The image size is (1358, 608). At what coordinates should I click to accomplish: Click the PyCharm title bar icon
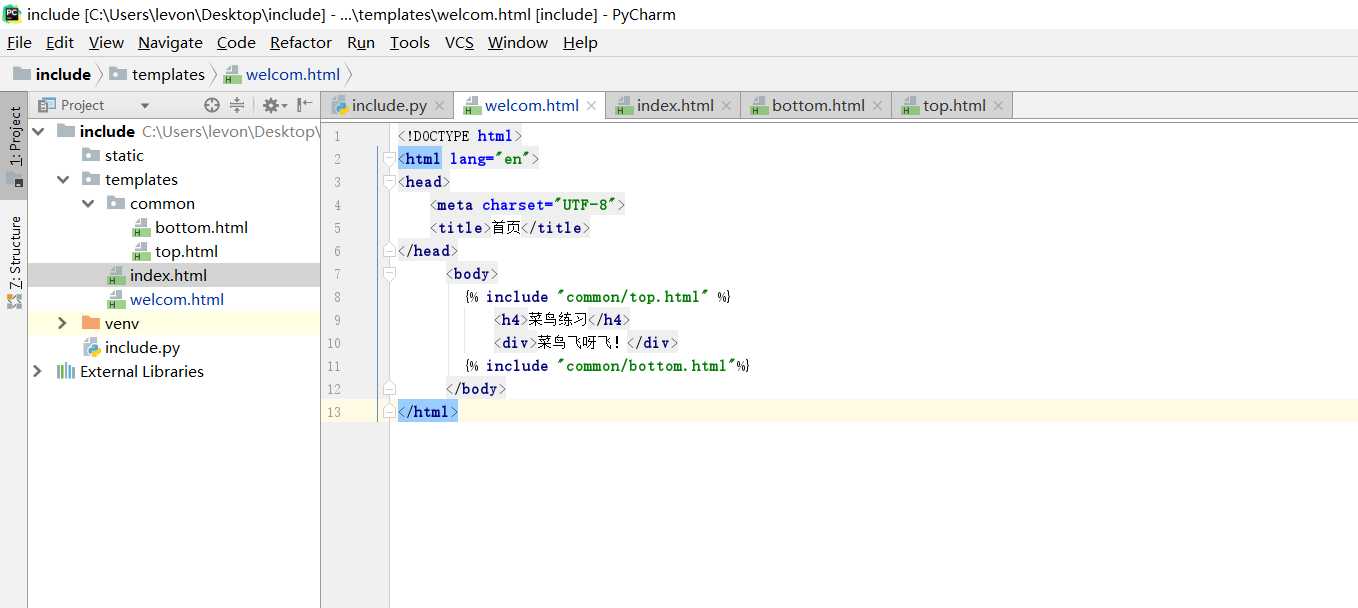12,14
